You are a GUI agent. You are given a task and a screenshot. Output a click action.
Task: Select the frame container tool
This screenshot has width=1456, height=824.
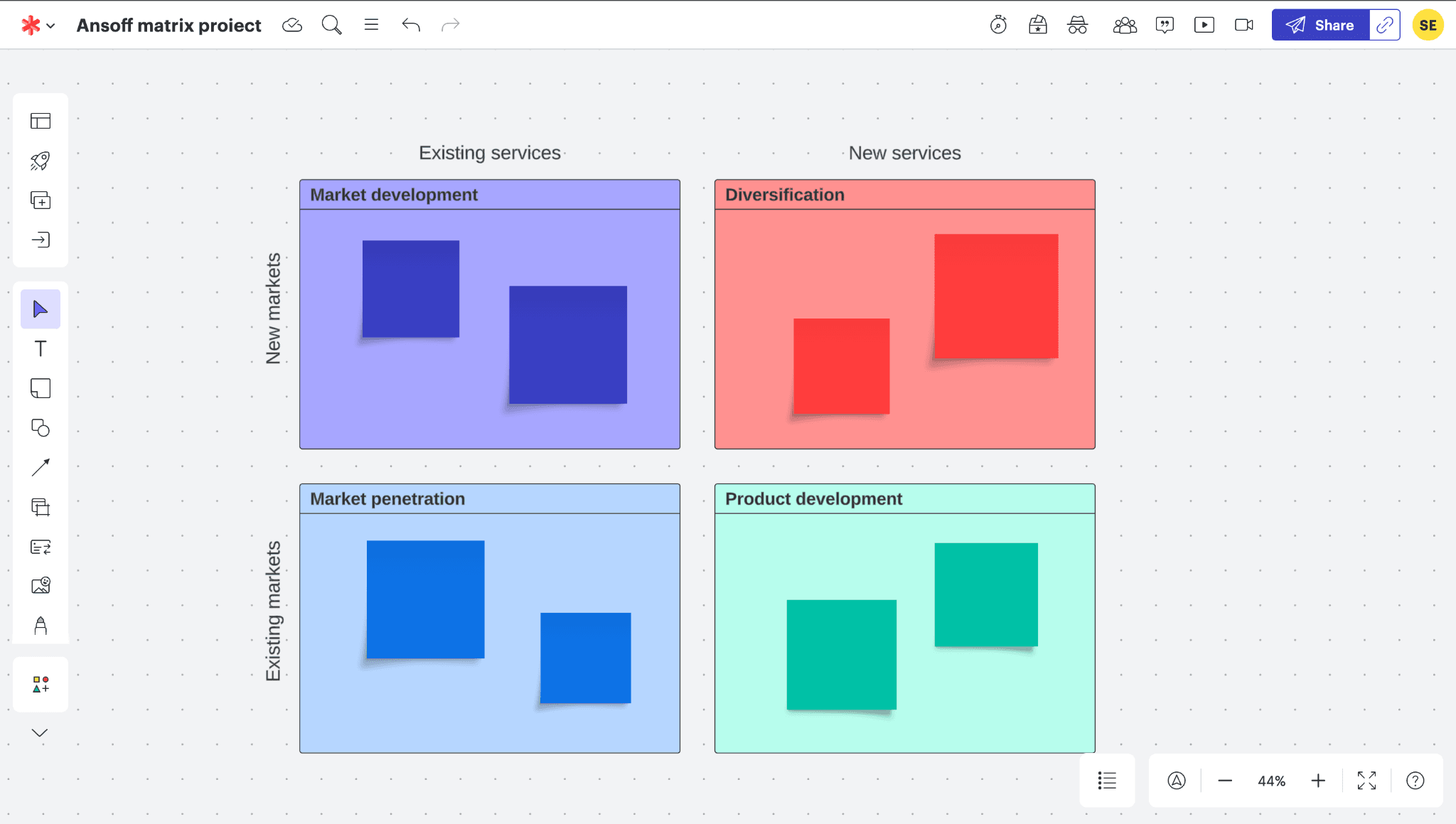pyautogui.click(x=41, y=507)
